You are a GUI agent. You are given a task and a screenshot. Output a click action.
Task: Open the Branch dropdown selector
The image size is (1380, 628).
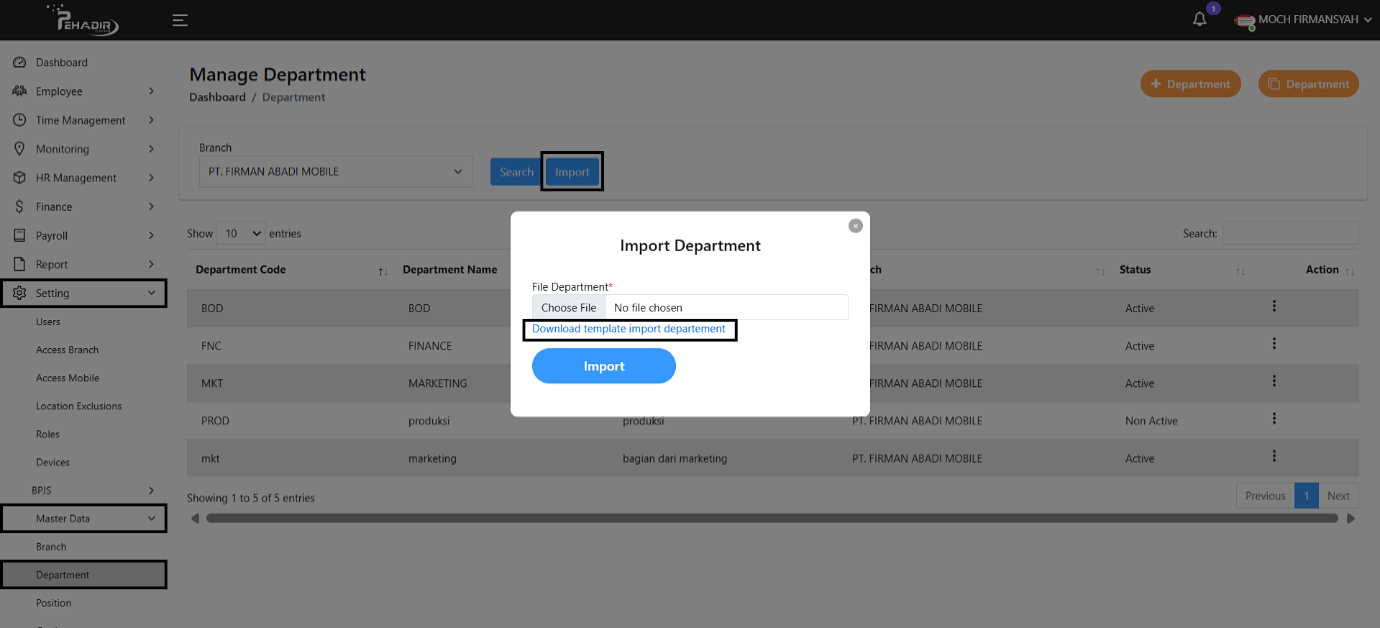pyautogui.click(x=336, y=172)
